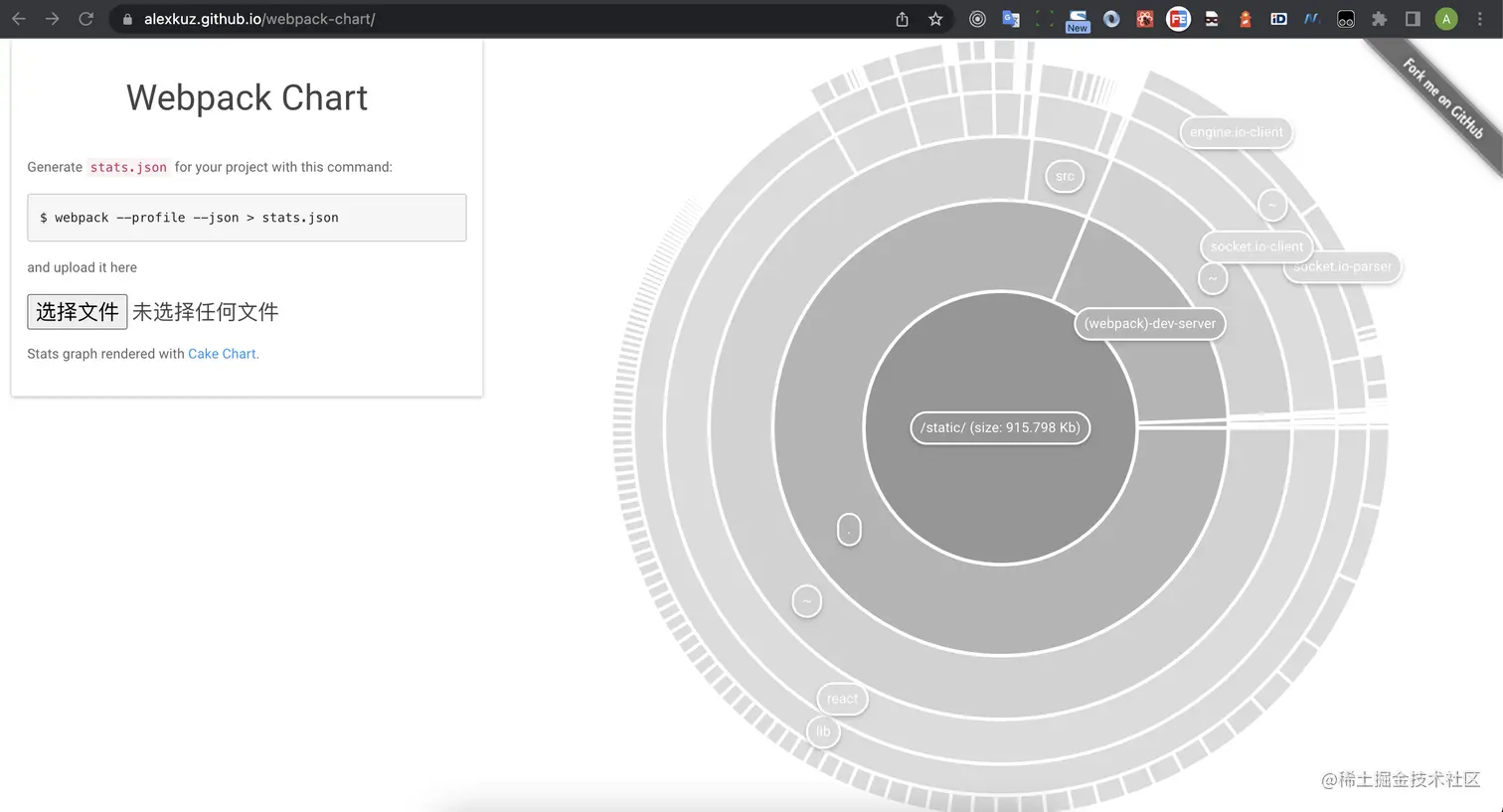Open the extension labeled New

click(1078, 21)
